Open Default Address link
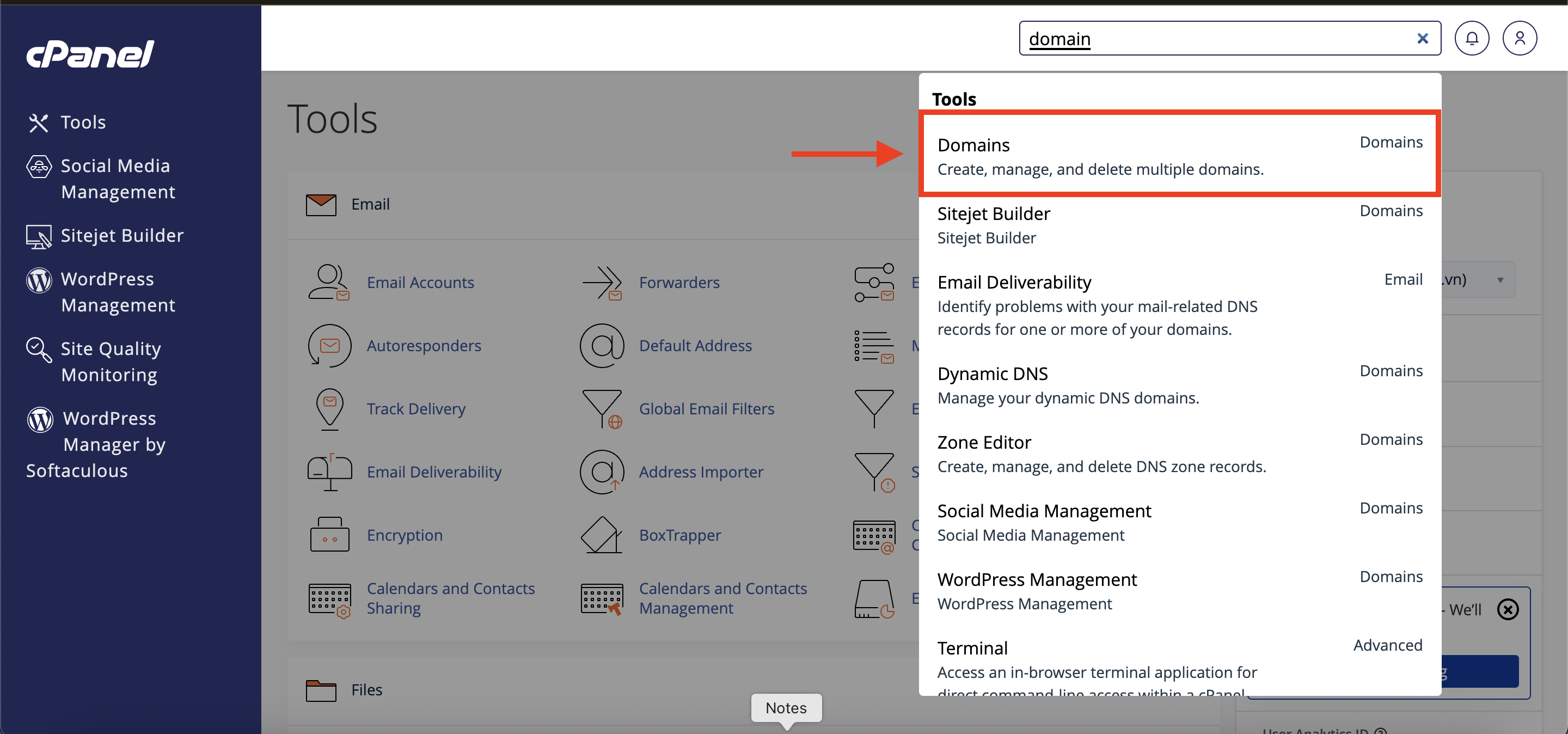 click(x=695, y=346)
